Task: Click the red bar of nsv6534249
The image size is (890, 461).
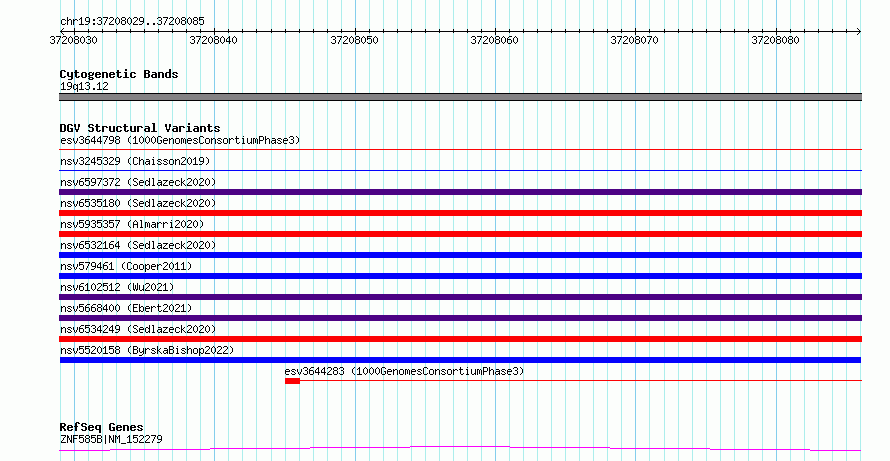Action: [x=460, y=339]
